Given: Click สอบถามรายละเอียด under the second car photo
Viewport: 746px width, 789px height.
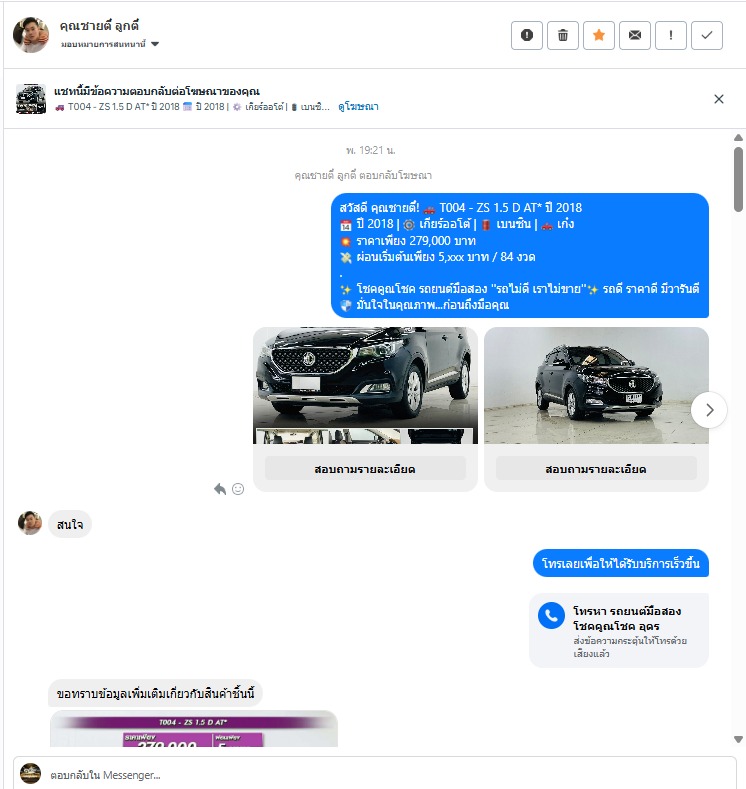Looking at the screenshot, I should pyautogui.click(x=596, y=469).
